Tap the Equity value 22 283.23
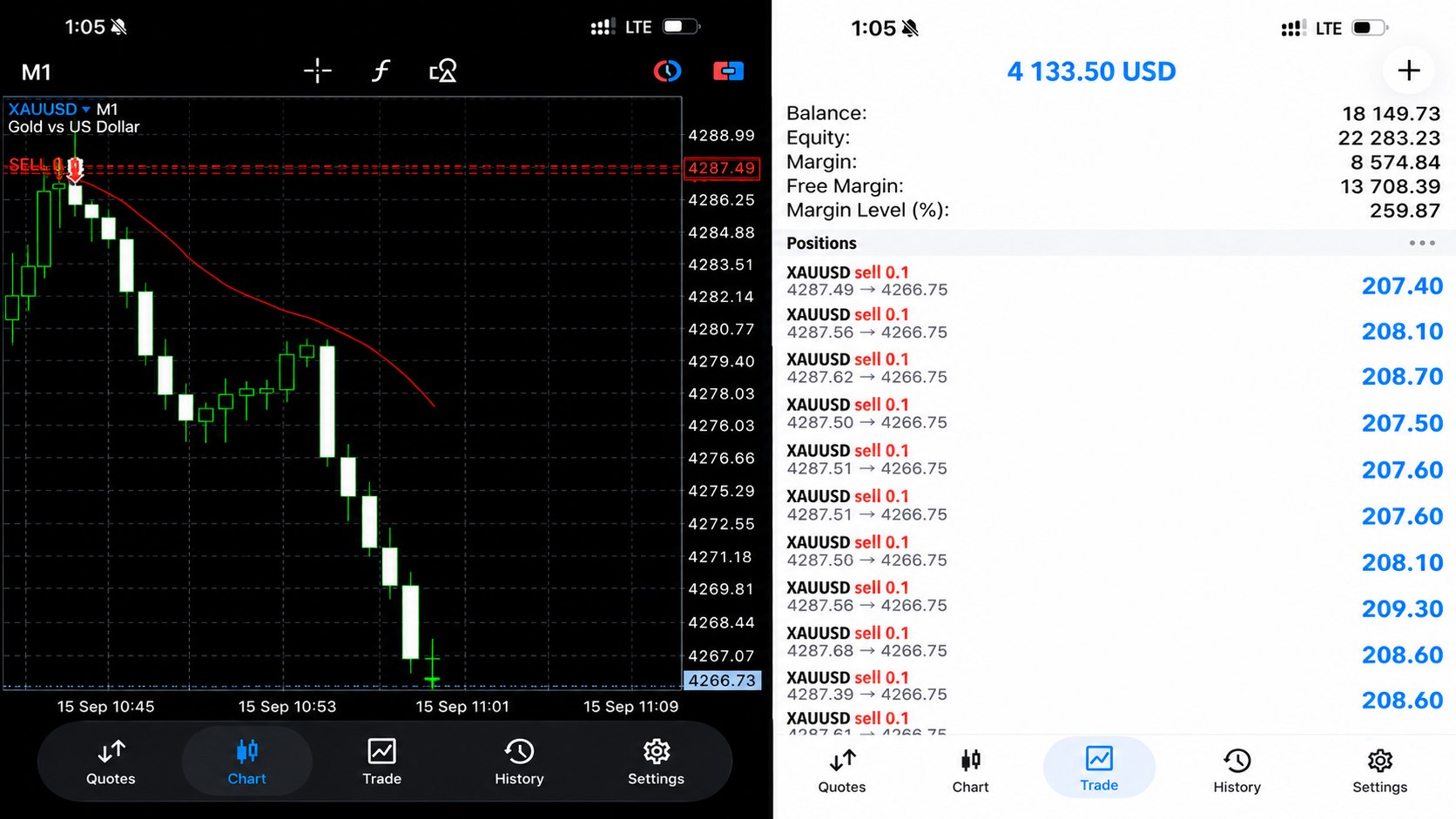 click(x=1389, y=138)
